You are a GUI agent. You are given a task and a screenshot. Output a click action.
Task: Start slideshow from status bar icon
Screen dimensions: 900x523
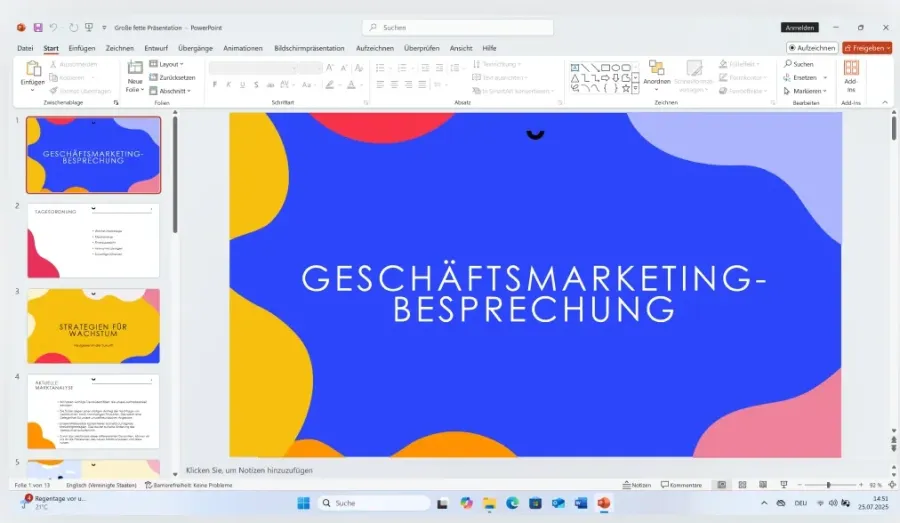[783, 485]
